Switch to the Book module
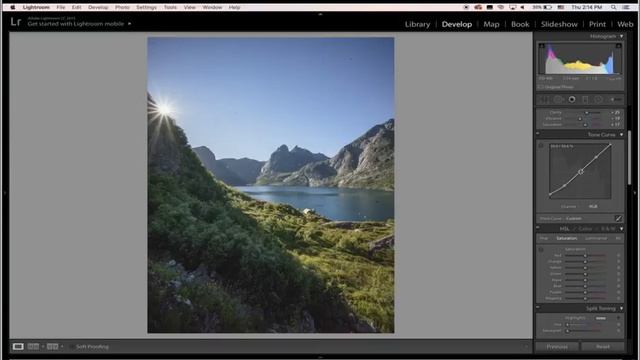The height and width of the screenshot is (360, 640). click(x=520, y=24)
